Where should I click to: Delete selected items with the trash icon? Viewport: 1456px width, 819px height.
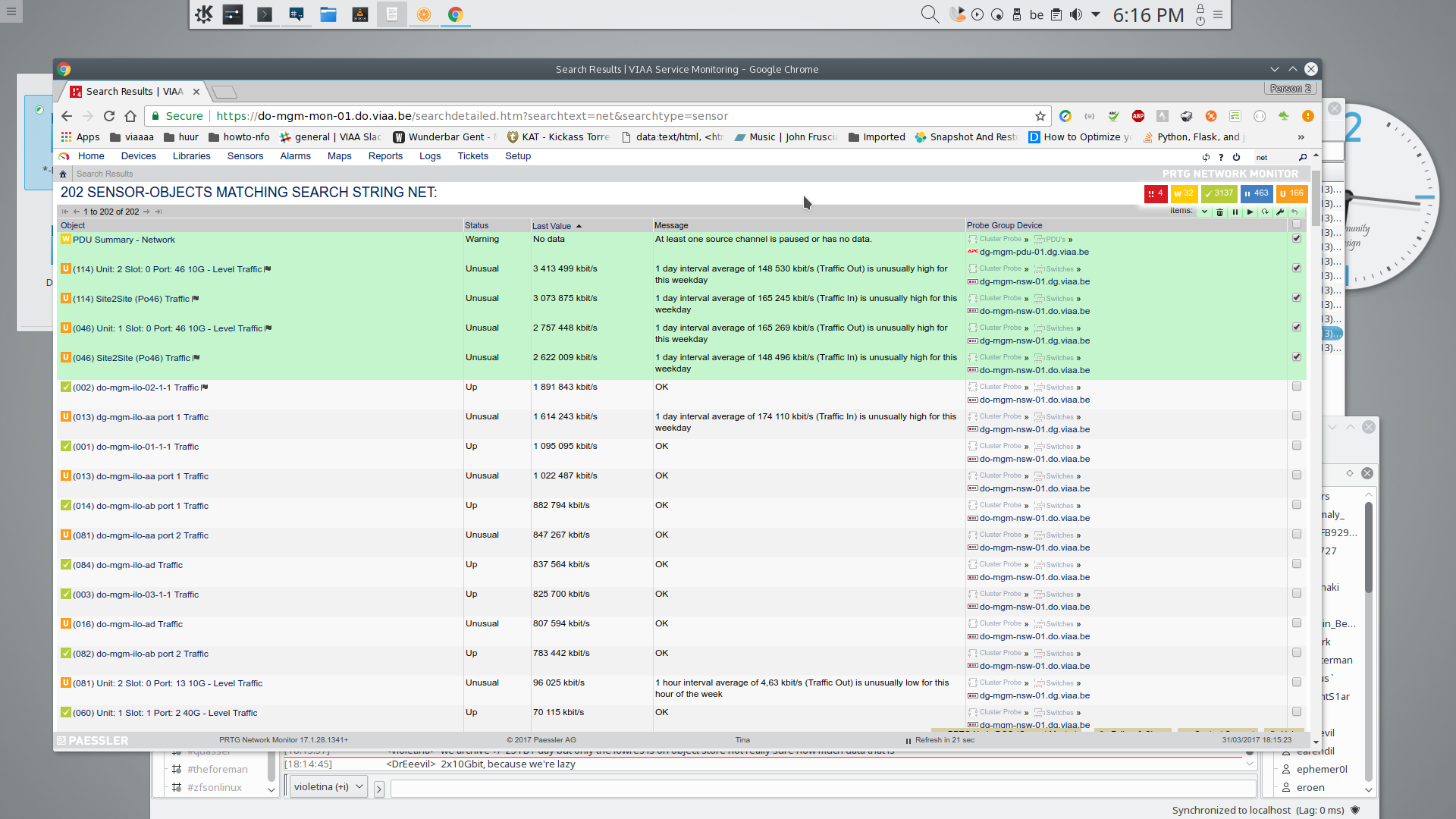(1219, 212)
